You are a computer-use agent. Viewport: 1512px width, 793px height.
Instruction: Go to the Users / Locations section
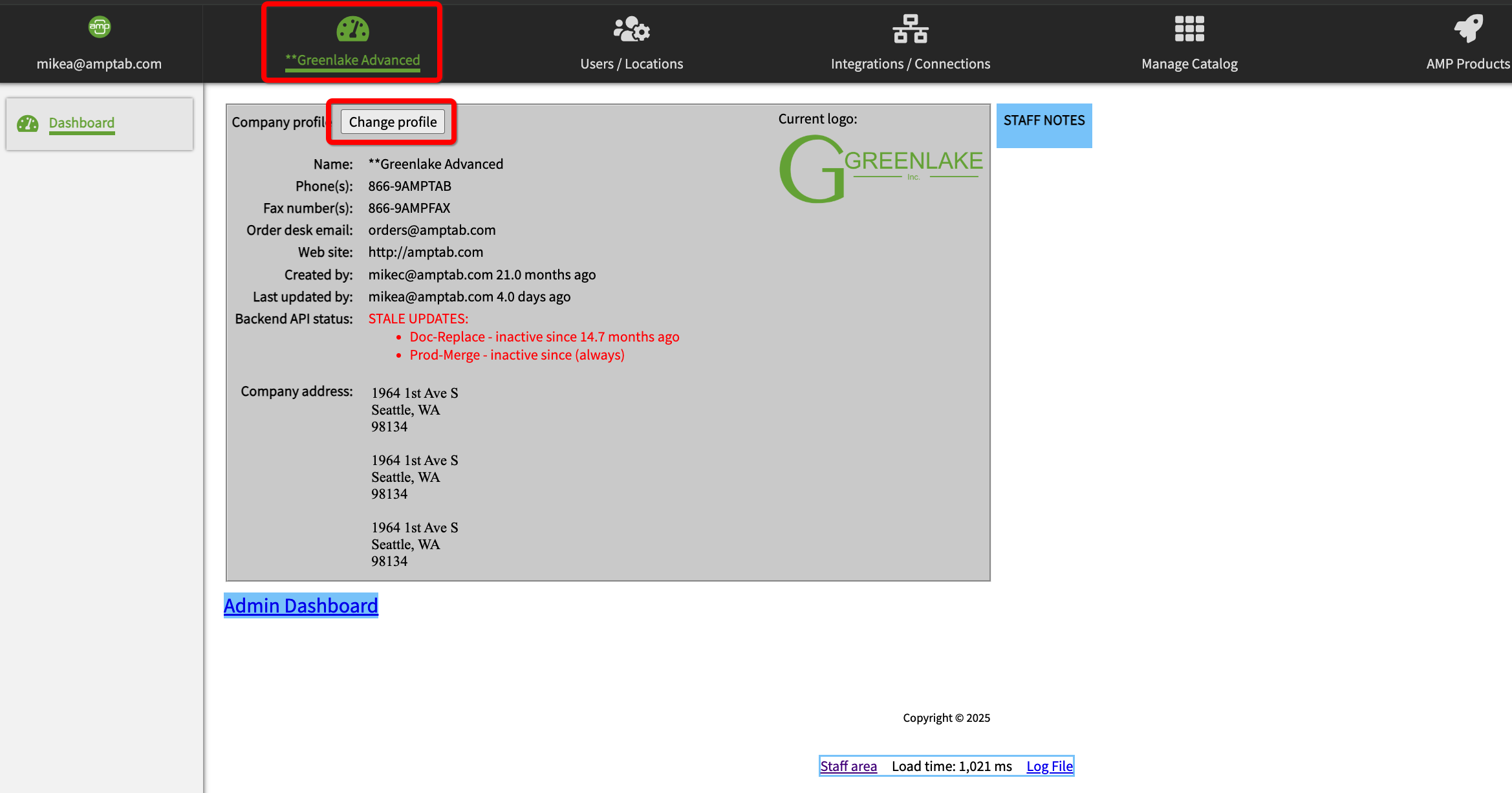click(631, 63)
